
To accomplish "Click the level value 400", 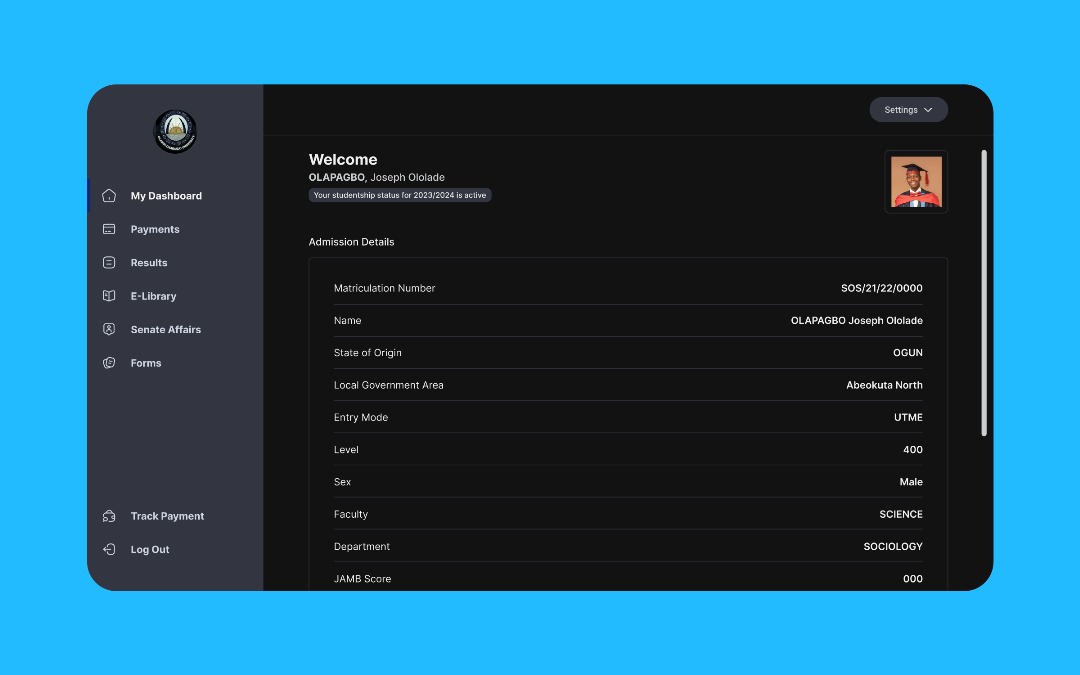I will point(913,450).
